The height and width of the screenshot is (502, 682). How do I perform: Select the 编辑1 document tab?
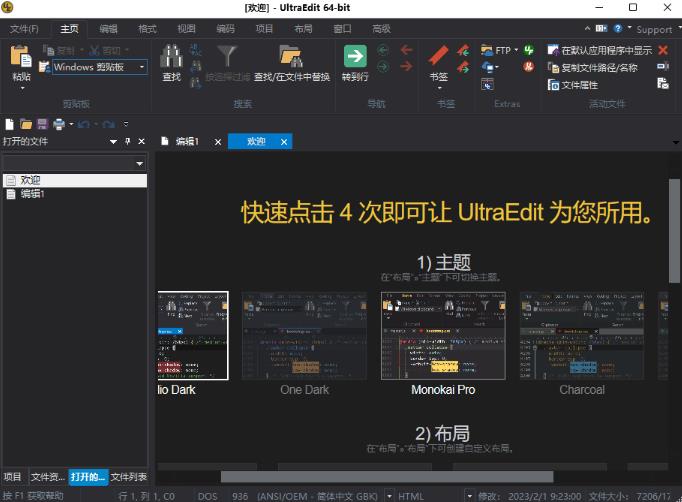tap(187, 141)
